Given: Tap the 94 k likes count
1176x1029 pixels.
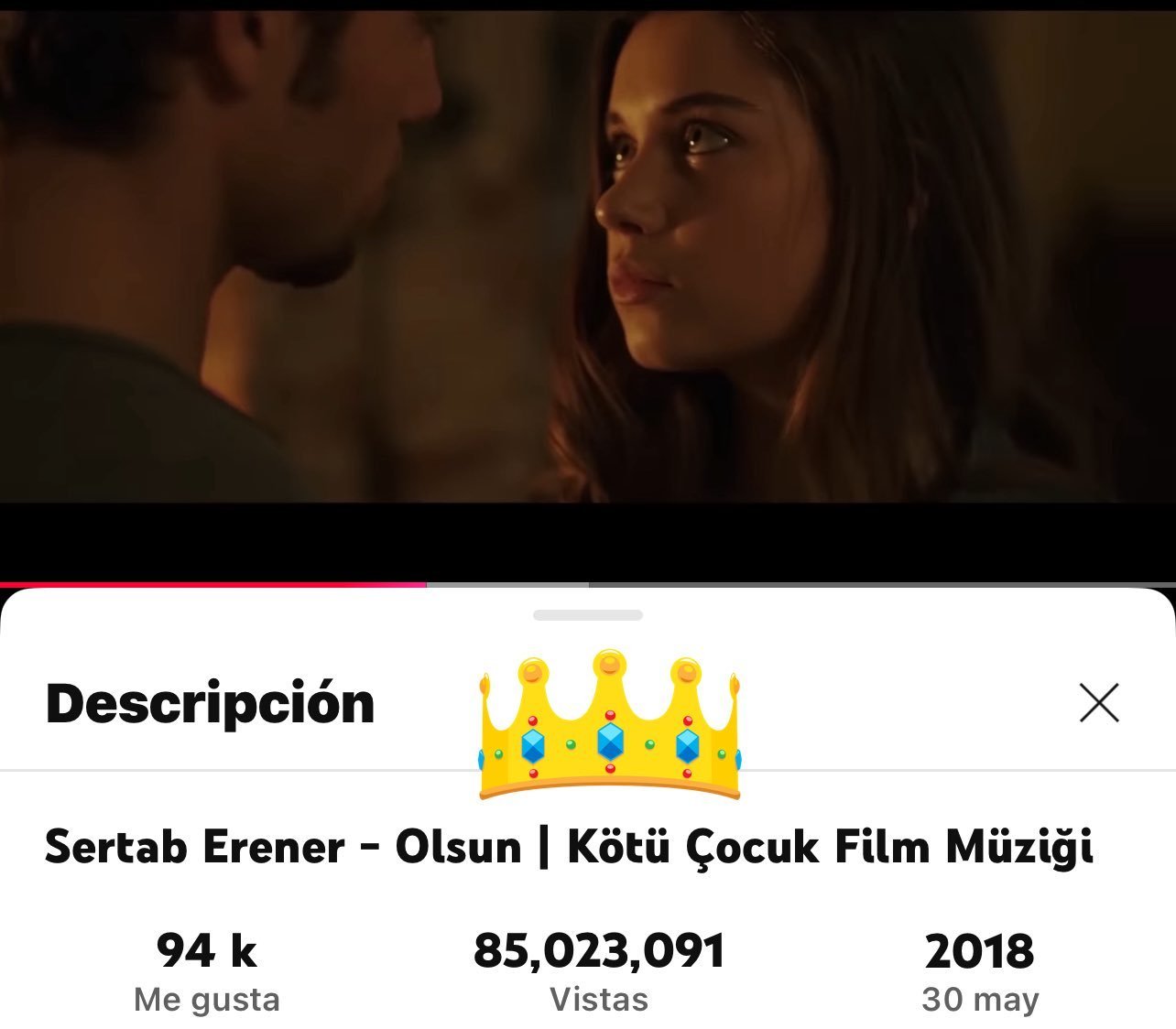Looking at the screenshot, I should click(x=207, y=950).
